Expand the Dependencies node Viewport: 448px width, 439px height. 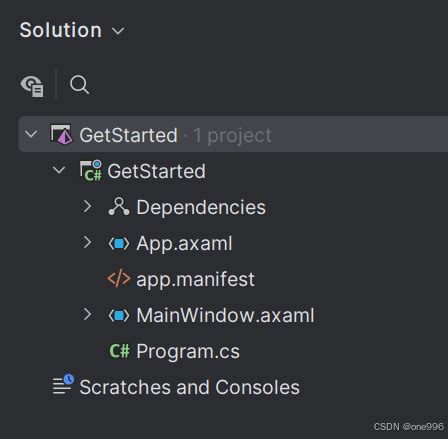point(87,206)
